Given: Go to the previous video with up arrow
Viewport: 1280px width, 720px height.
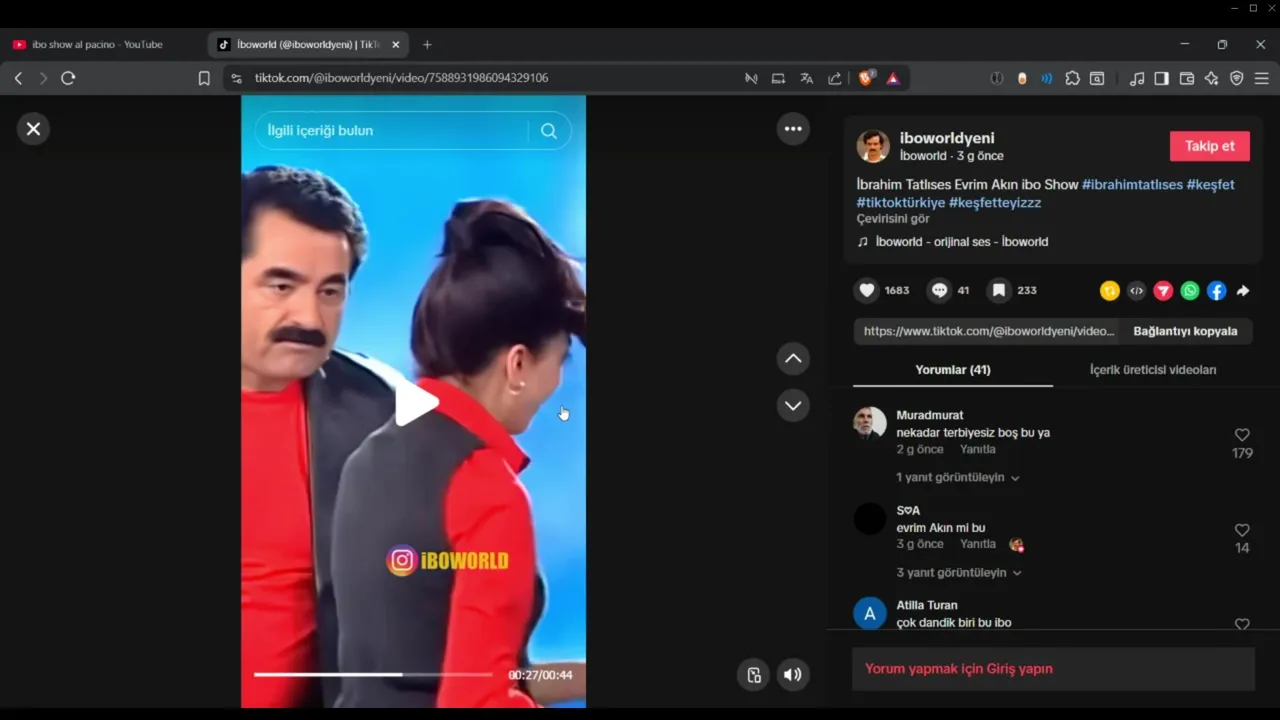Looking at the screenshot, I should point(793,359).
